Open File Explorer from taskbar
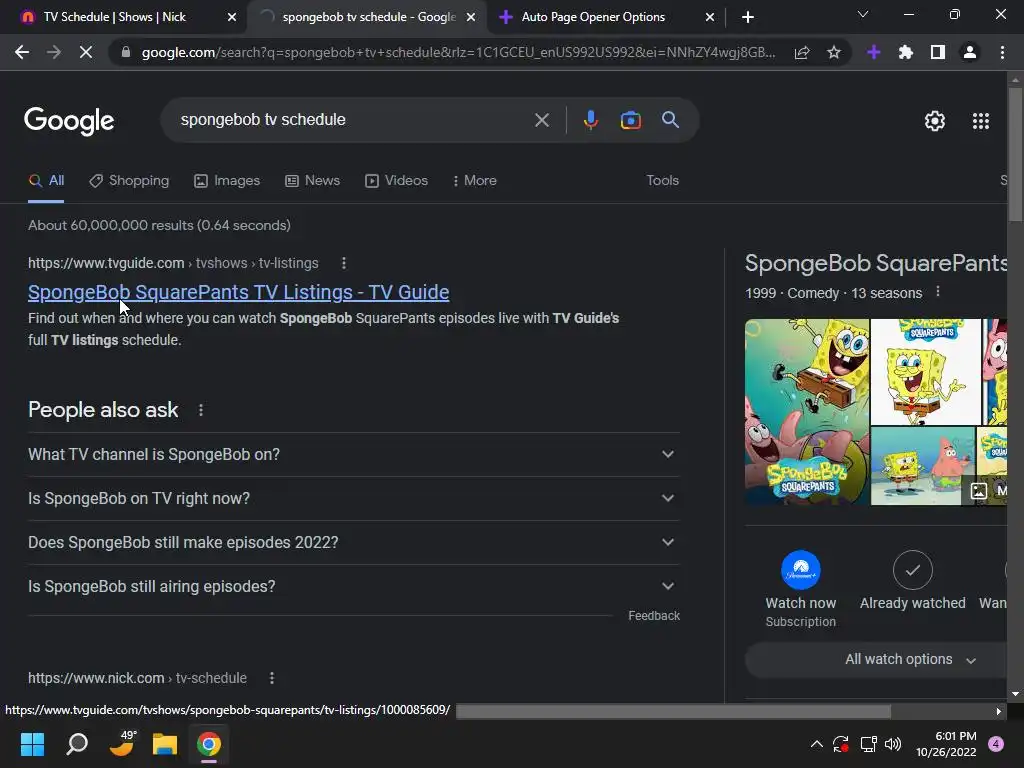 click(165, 744)
